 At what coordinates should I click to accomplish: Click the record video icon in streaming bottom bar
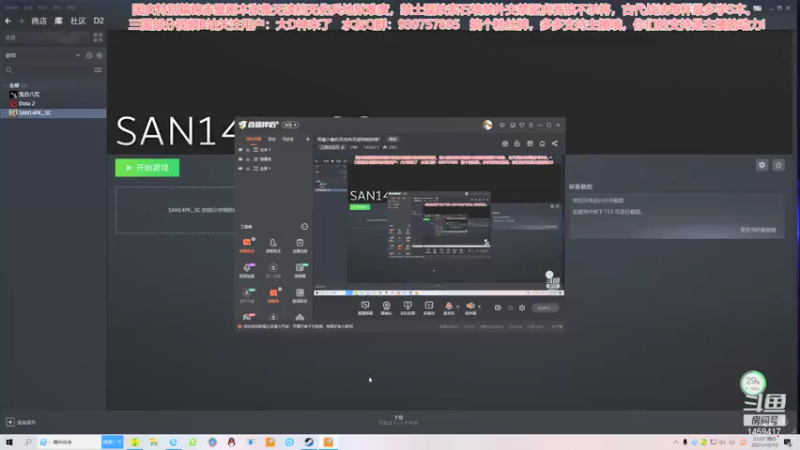(x=497, y=308)
